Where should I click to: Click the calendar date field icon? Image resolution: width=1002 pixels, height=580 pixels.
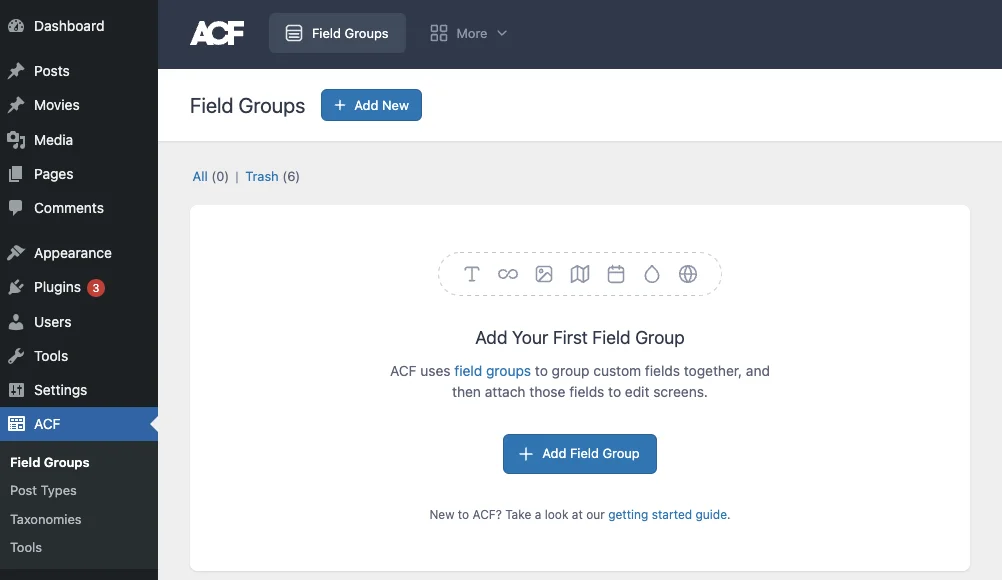tap(616, 274)
